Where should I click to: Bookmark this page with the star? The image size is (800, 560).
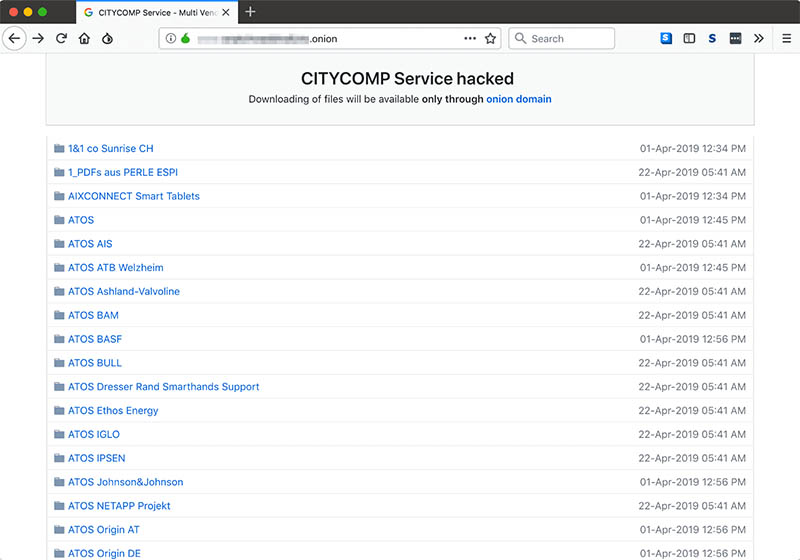[x=490, y=38]
